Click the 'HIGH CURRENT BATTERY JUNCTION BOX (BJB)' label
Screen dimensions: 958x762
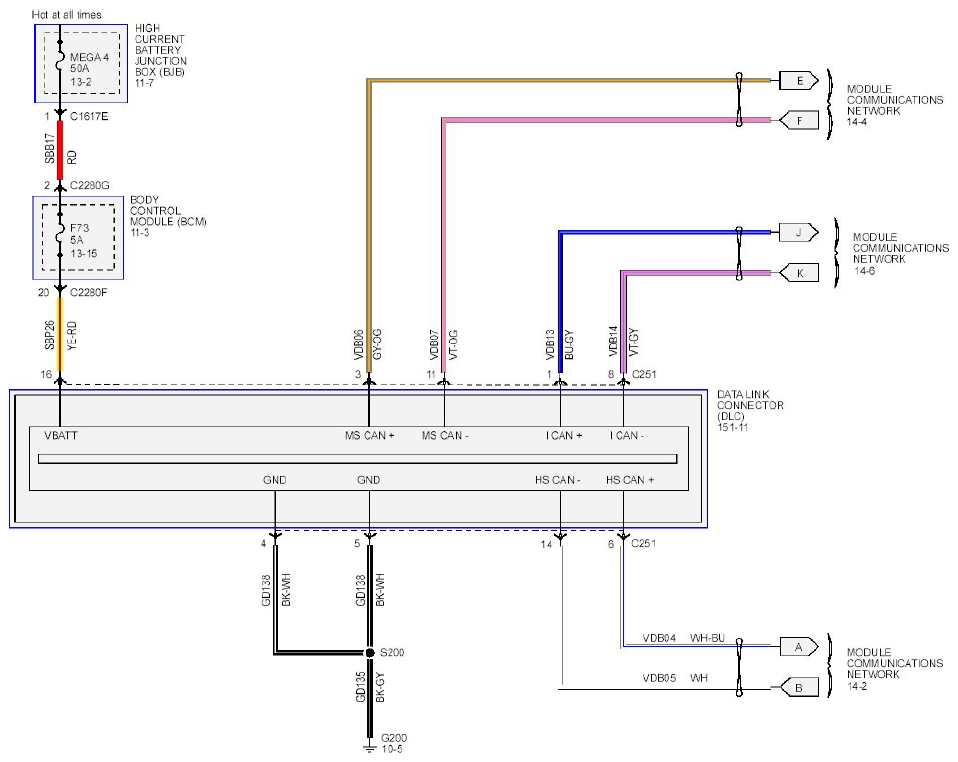pyautogui.click(x=160, y=50)
